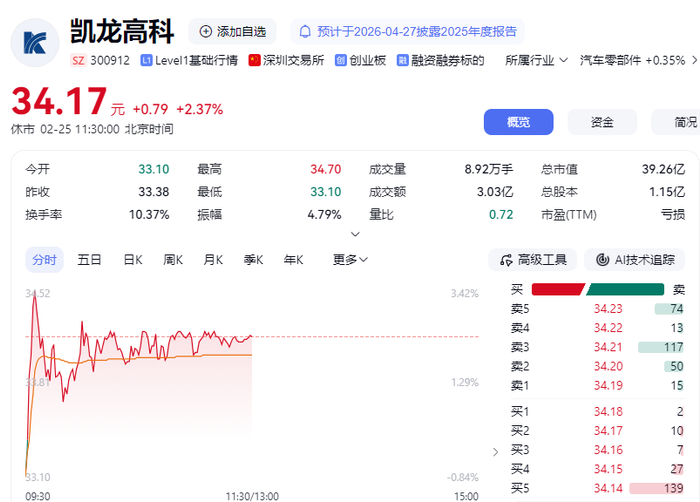Click the red 买 proportion bar
The width and height of the screenshot is (700, 502).
(x=558, y=289)
